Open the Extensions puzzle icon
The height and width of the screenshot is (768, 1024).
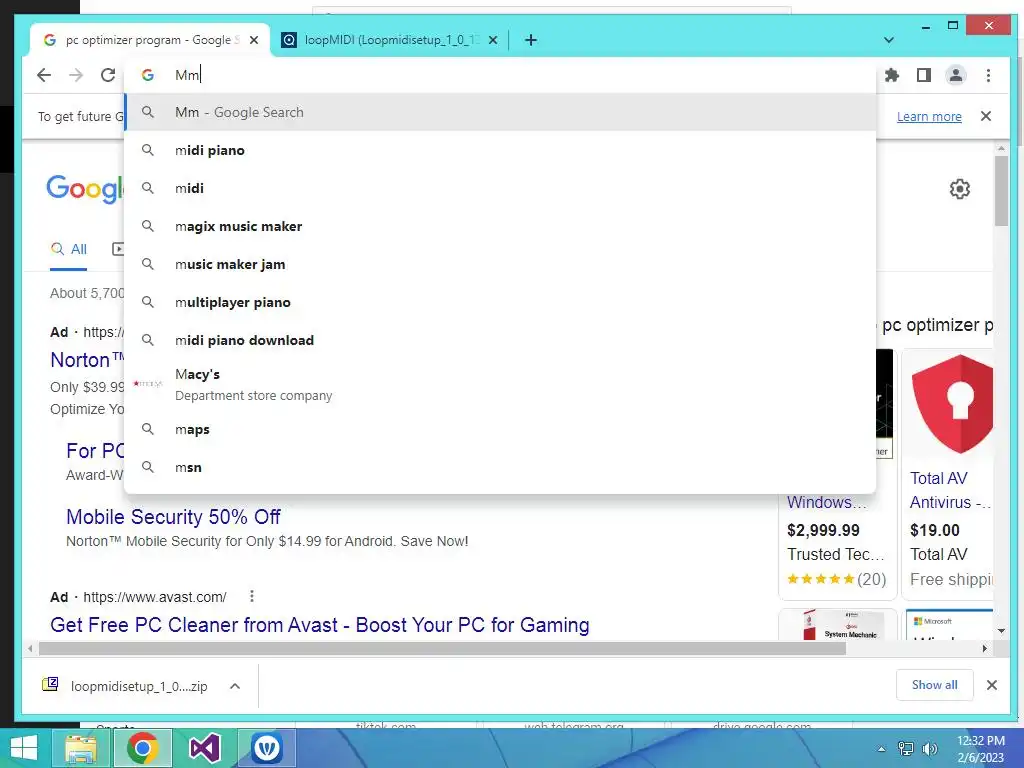point(891,75)
